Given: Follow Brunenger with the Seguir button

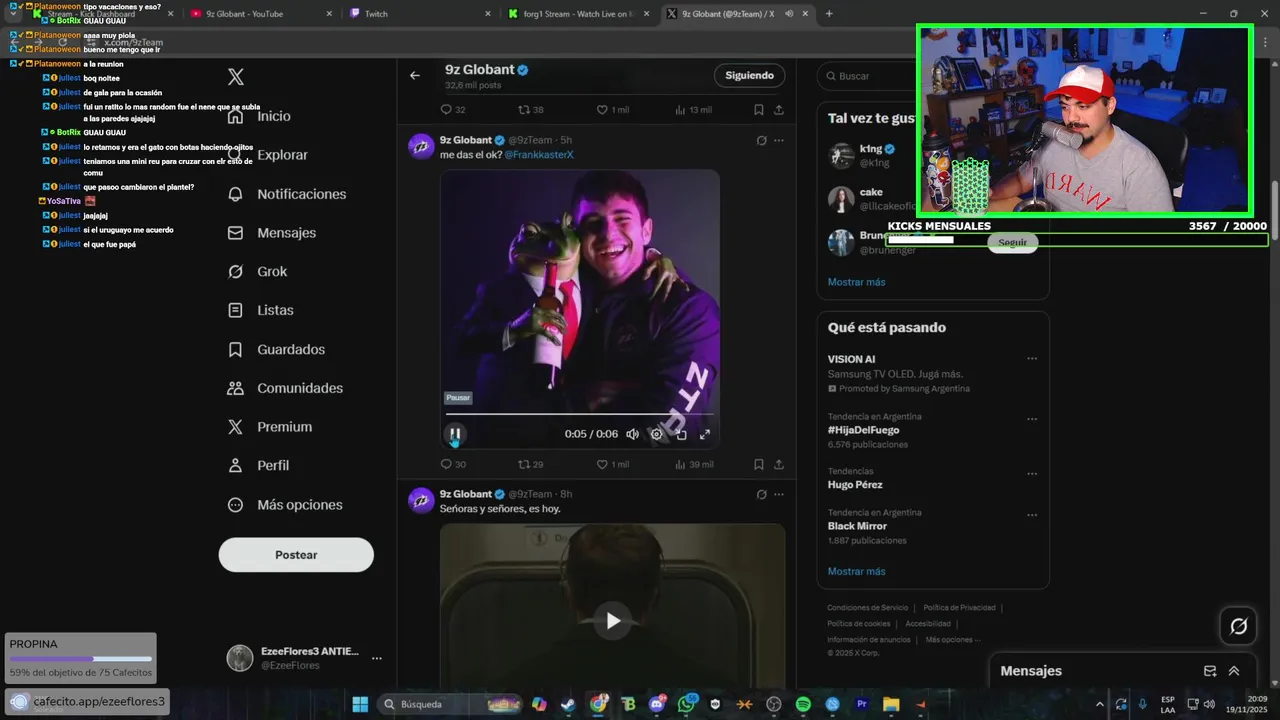Looking at the screenshot, I should coord(1012,243).
